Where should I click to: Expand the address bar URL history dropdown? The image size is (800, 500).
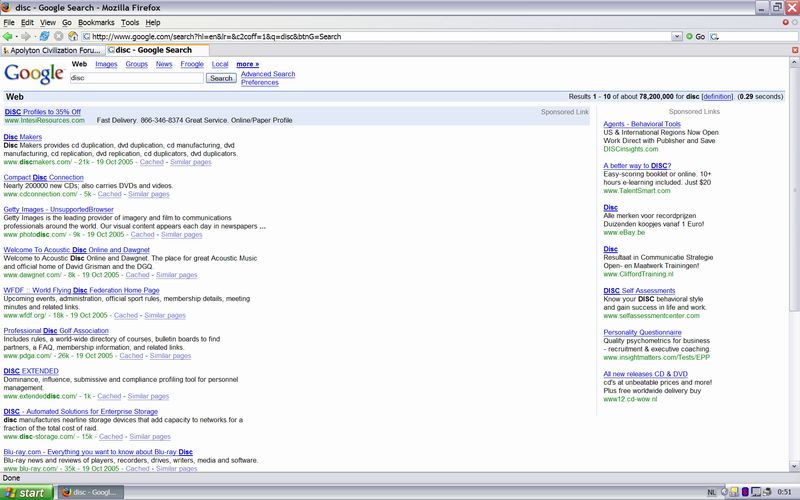pyautogui.click(x=677, y=36)
